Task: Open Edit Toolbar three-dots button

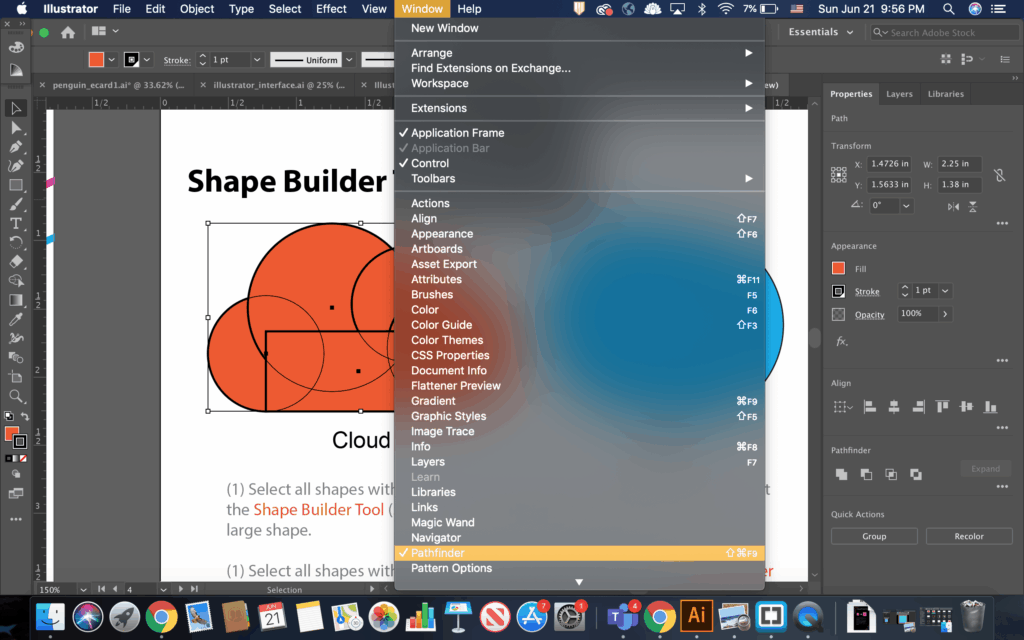Action: click(16, 519)
